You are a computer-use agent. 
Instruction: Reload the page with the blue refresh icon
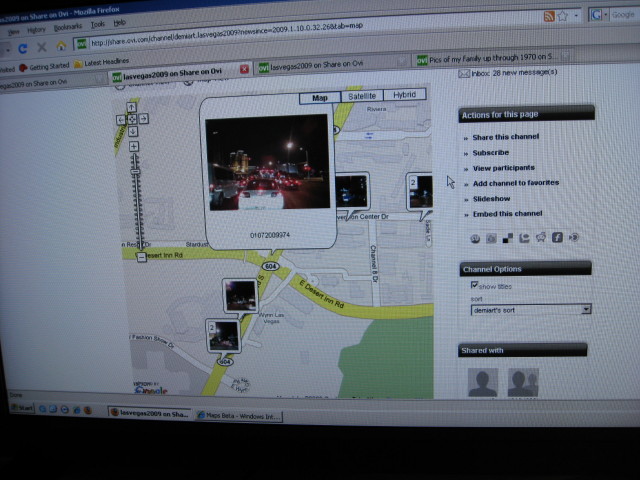23,49
